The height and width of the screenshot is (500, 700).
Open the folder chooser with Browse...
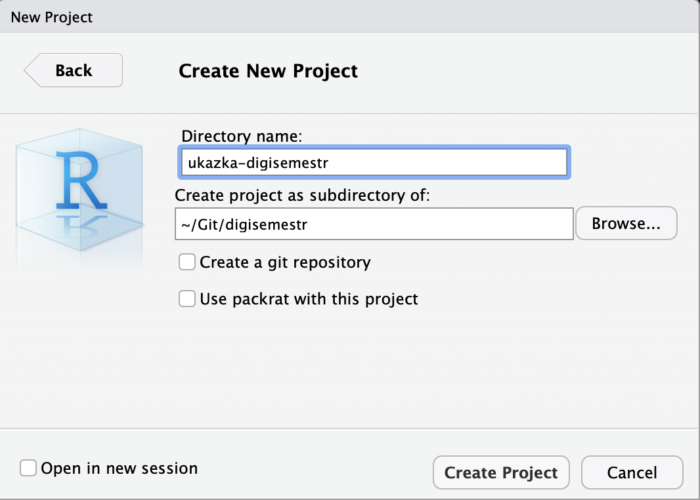pyautogui.click(x=626, y=223)
